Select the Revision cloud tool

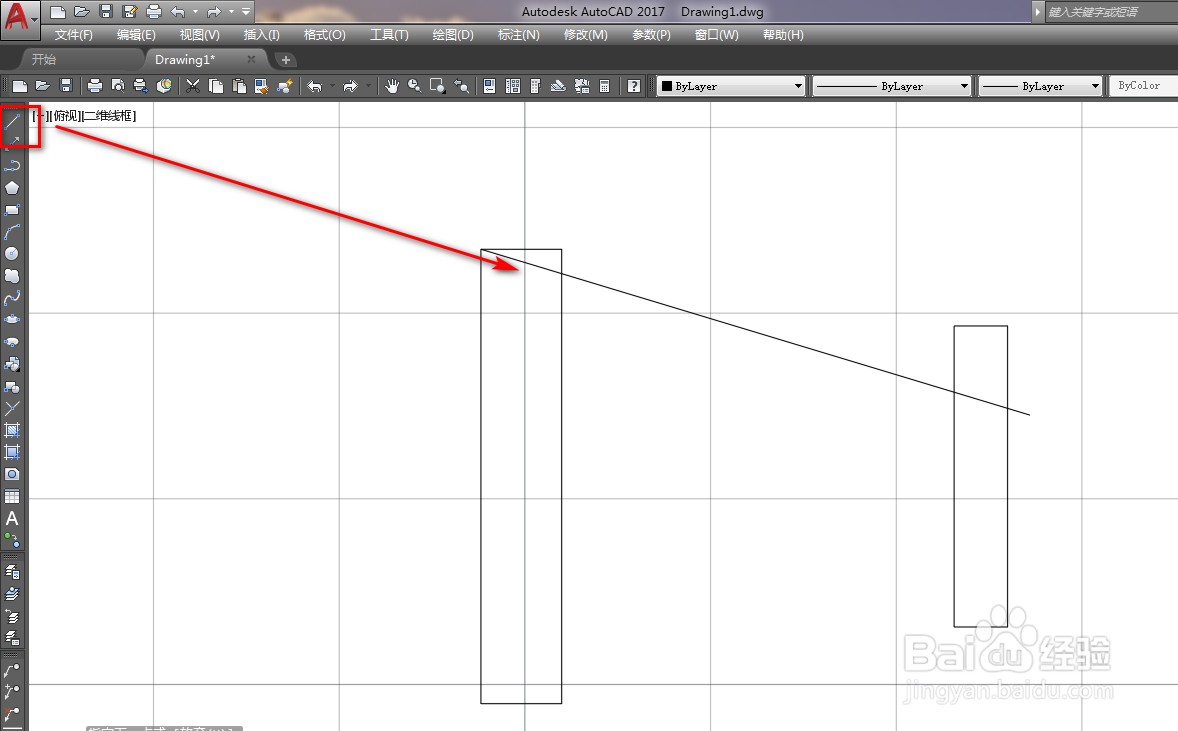(12, 276)
